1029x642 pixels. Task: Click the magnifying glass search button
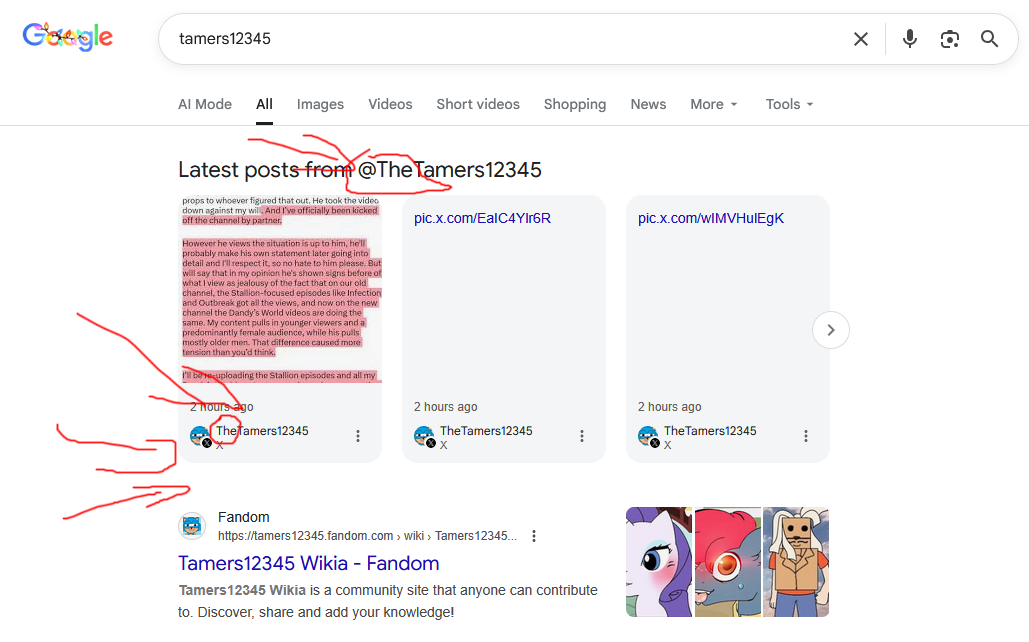989,39
